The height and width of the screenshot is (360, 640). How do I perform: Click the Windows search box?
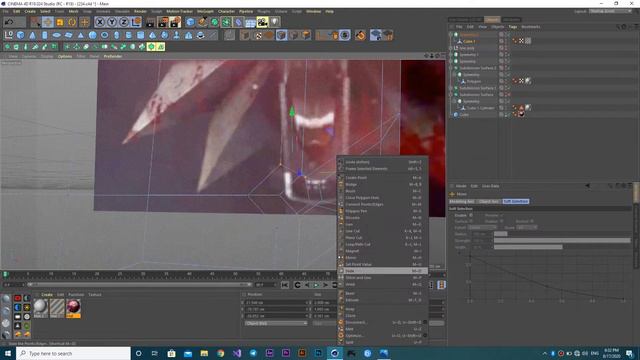click(73, 353)
